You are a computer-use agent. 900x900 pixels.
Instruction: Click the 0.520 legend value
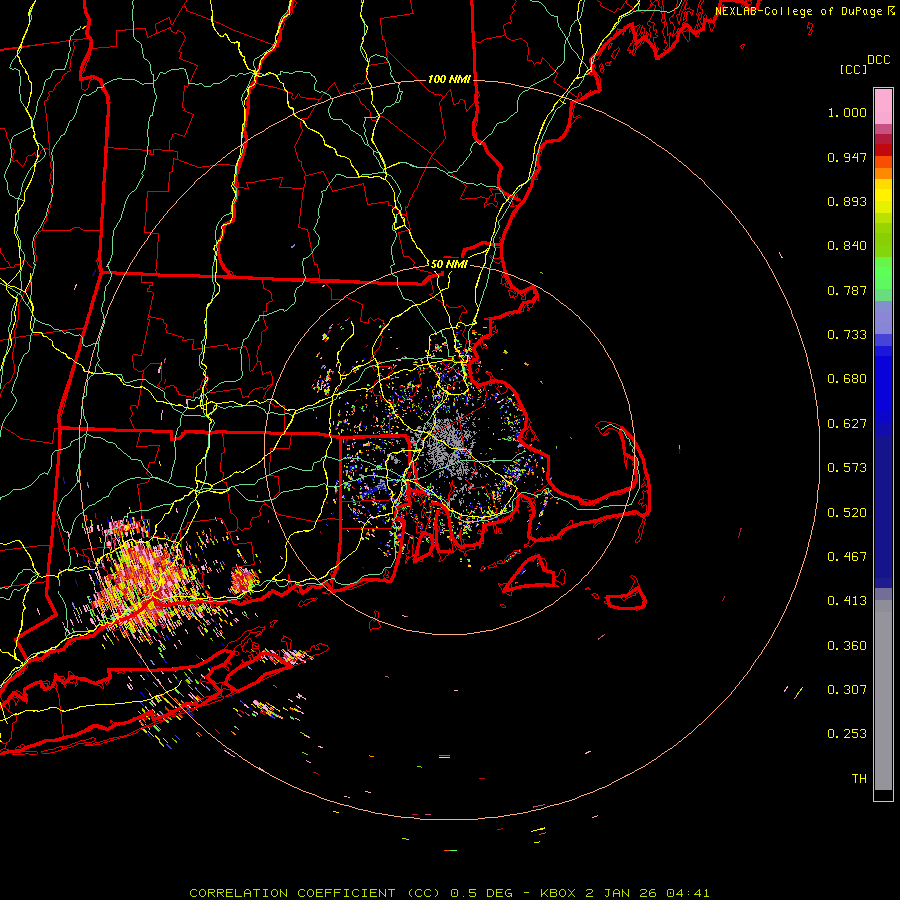click(847, 513)
